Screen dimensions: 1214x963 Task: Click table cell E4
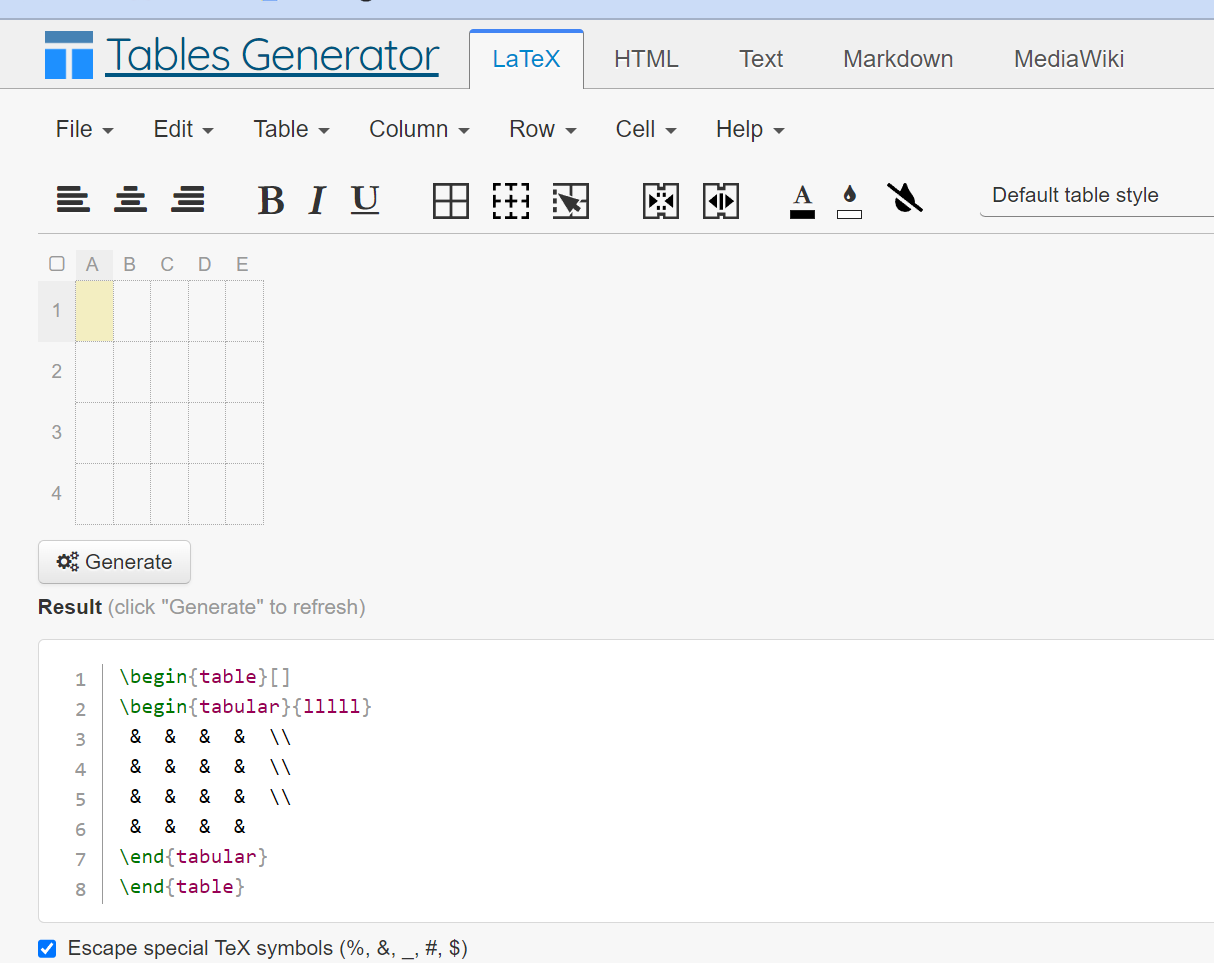tap(244, 494)
